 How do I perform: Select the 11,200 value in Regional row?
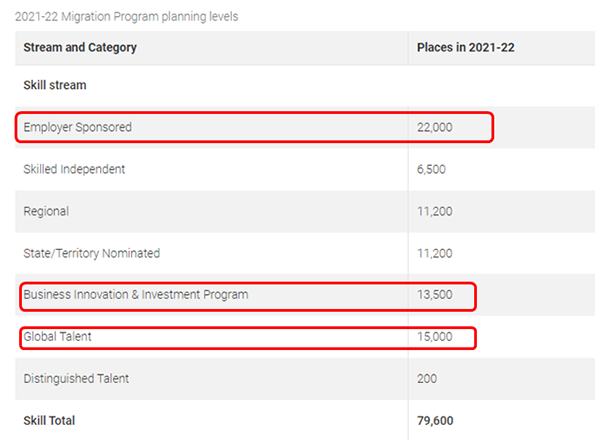click(434, 211)
